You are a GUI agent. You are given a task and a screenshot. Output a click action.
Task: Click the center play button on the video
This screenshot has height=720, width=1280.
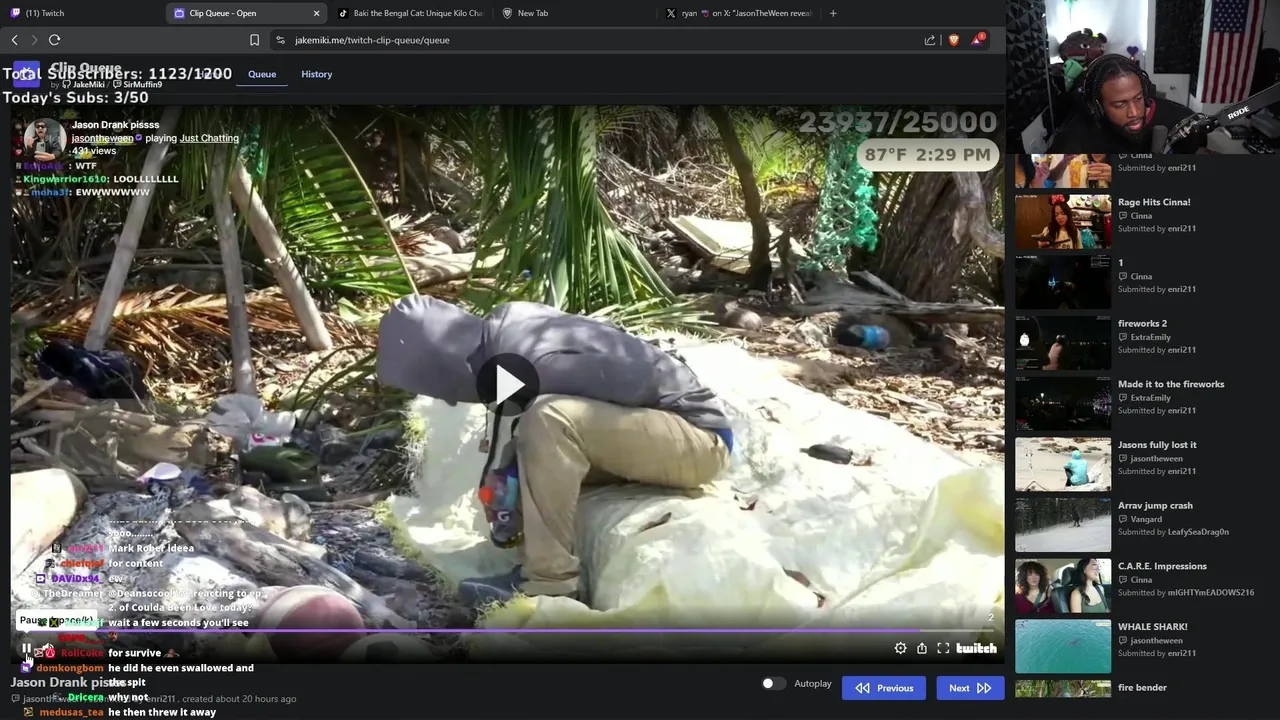[507, 384]
